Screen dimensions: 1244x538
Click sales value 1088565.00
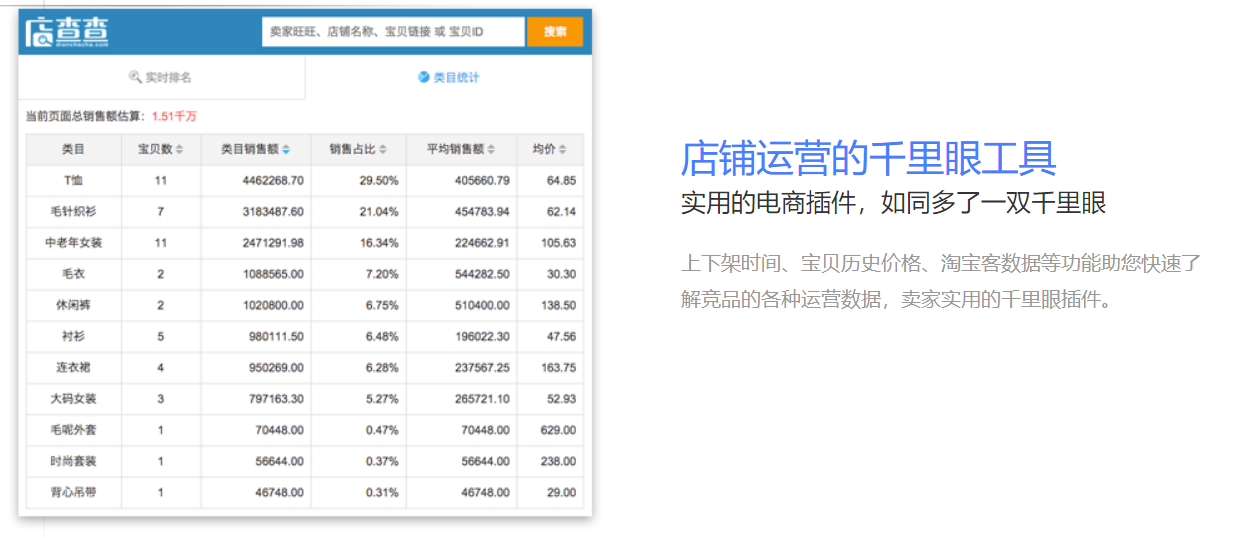273,274
